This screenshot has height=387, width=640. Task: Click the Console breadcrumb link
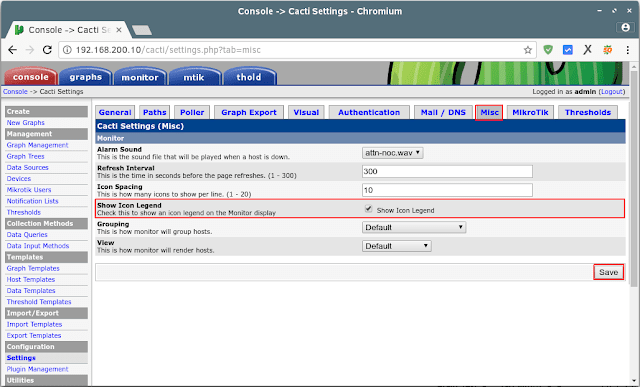[x=16, y=91]
